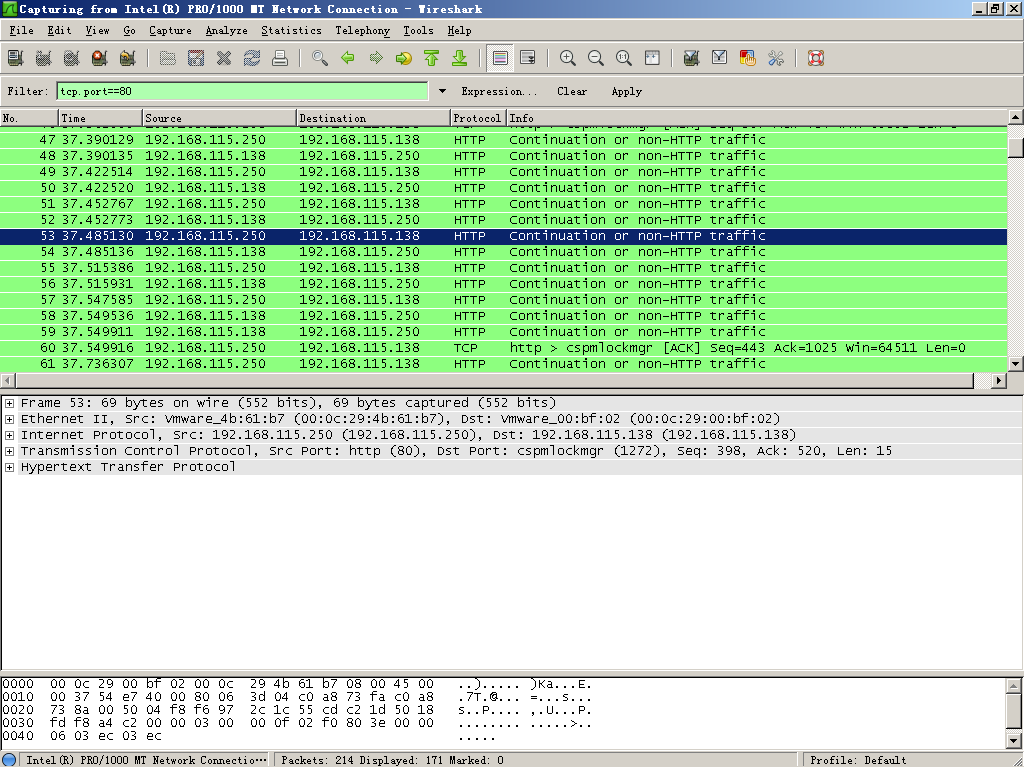This screenshot has width=1024, height=768.
Task: Go to packet with specific number
Action: 404,58
